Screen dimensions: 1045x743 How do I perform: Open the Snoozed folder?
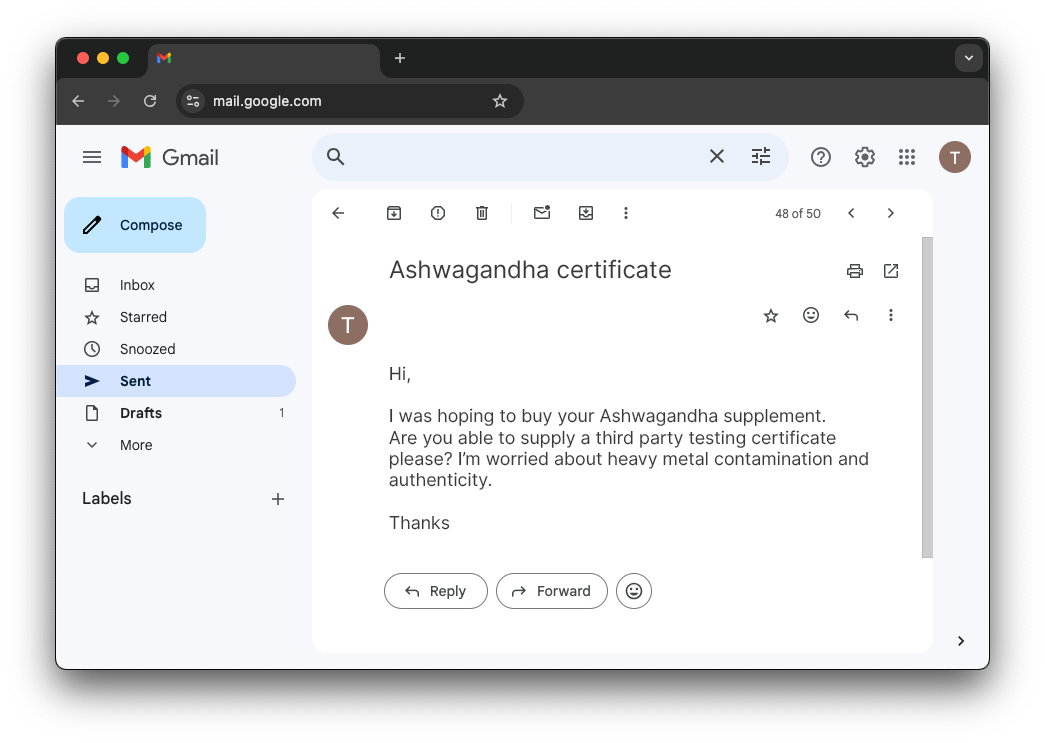176,349
